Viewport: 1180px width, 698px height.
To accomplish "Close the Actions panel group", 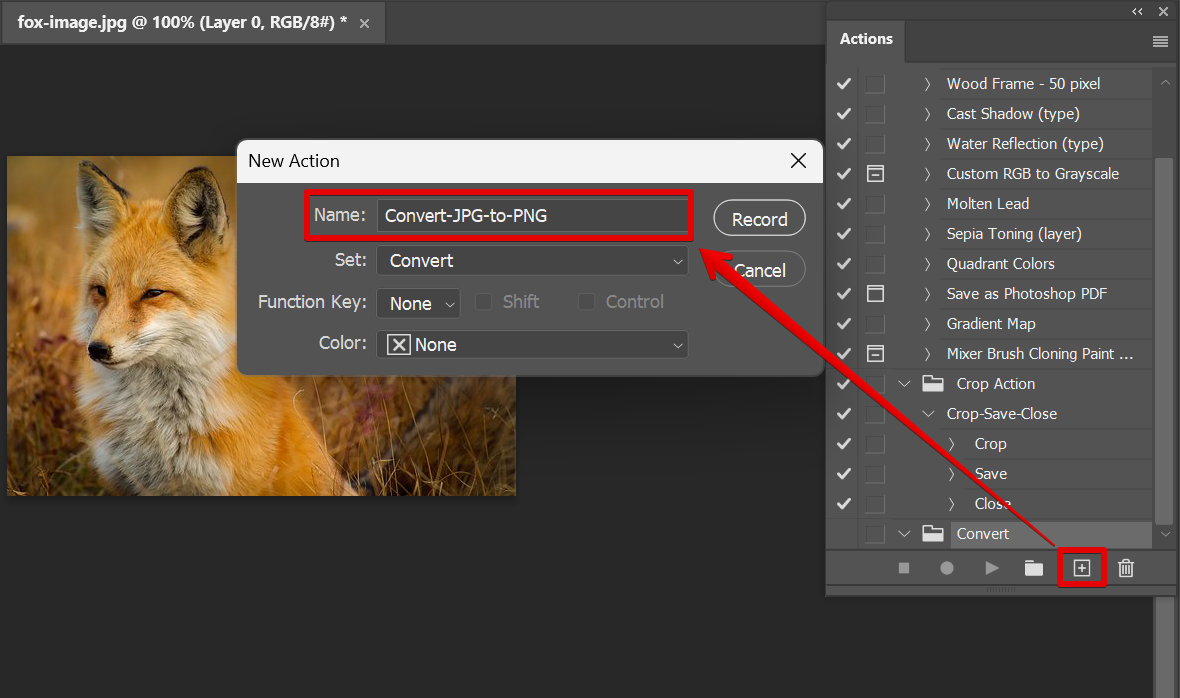I will [1163, 11].
